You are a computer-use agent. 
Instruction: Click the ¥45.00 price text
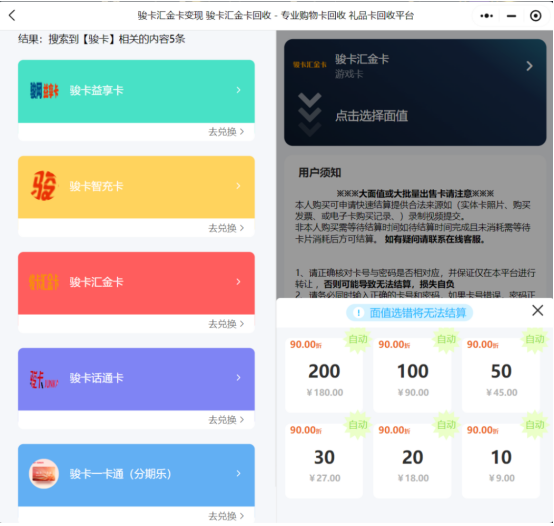pos(502,392)
